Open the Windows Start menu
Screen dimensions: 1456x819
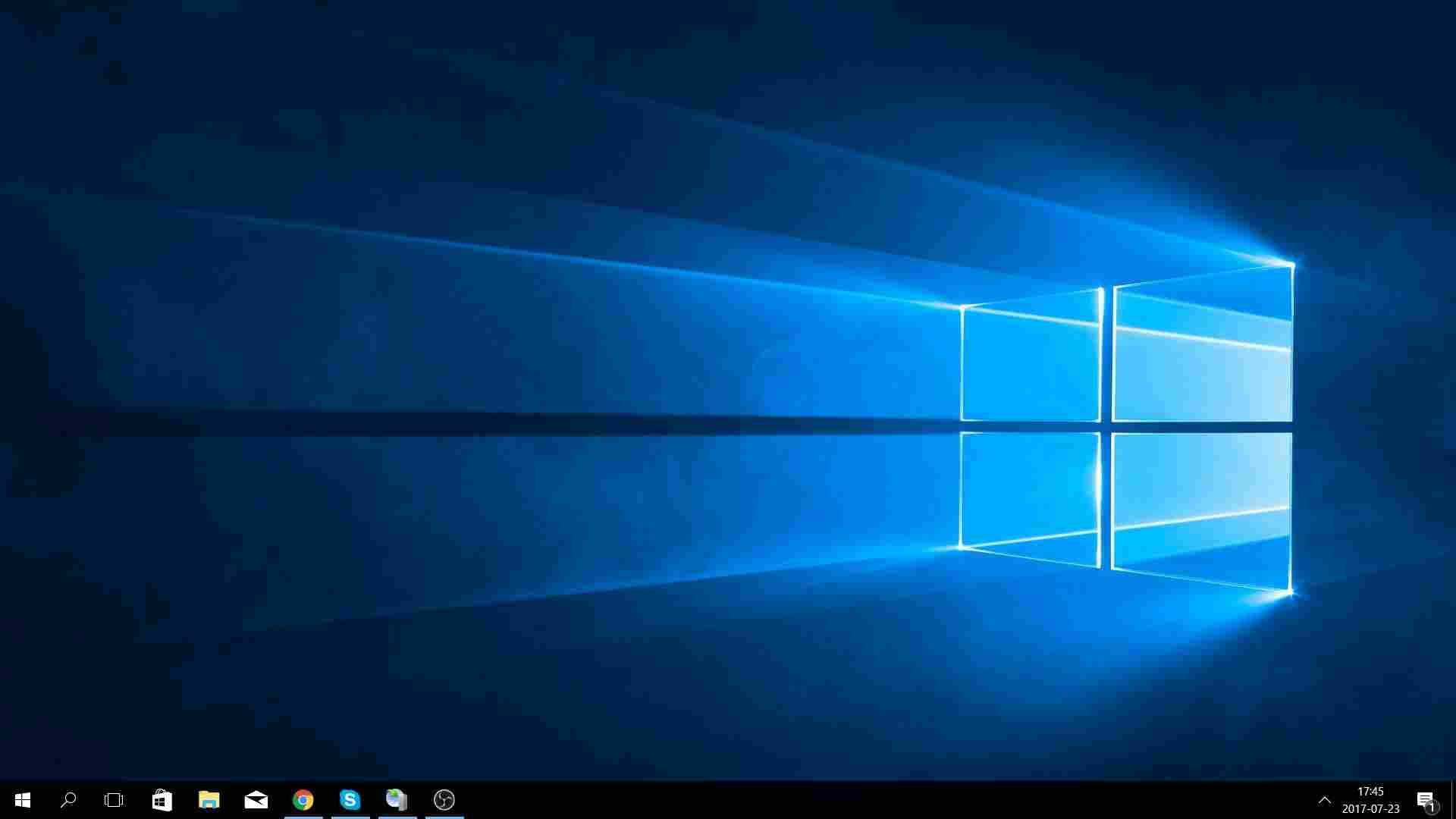pos(23,800)
